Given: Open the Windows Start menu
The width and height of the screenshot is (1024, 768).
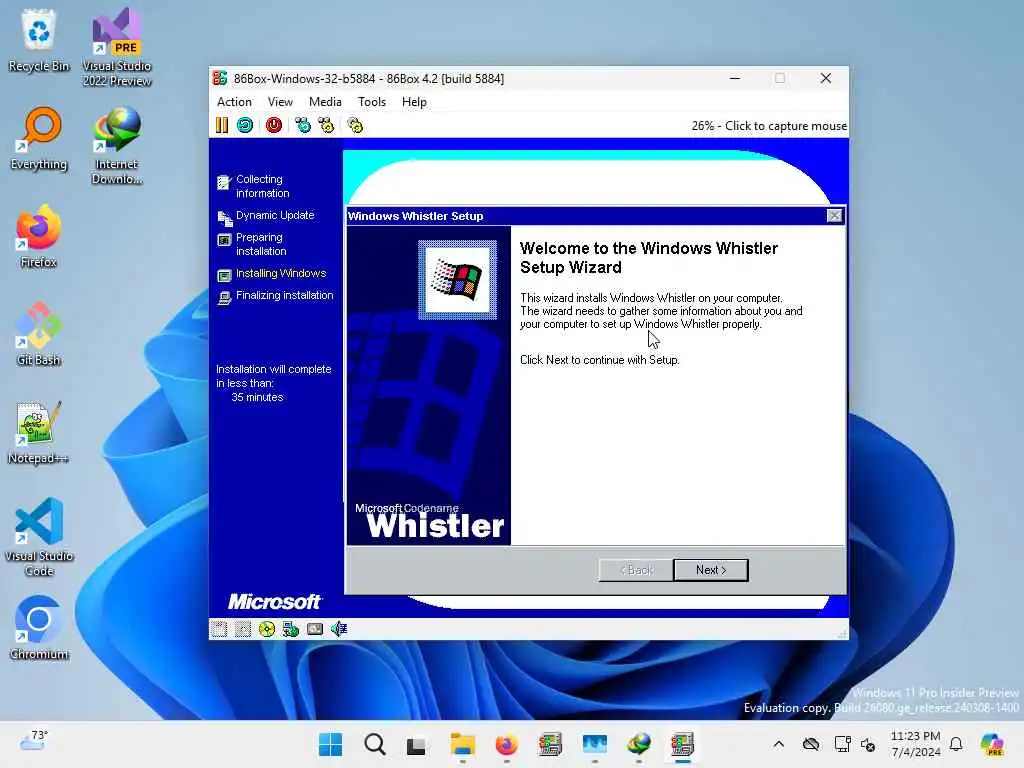Looking at the screenshot, I should (330, 744).
